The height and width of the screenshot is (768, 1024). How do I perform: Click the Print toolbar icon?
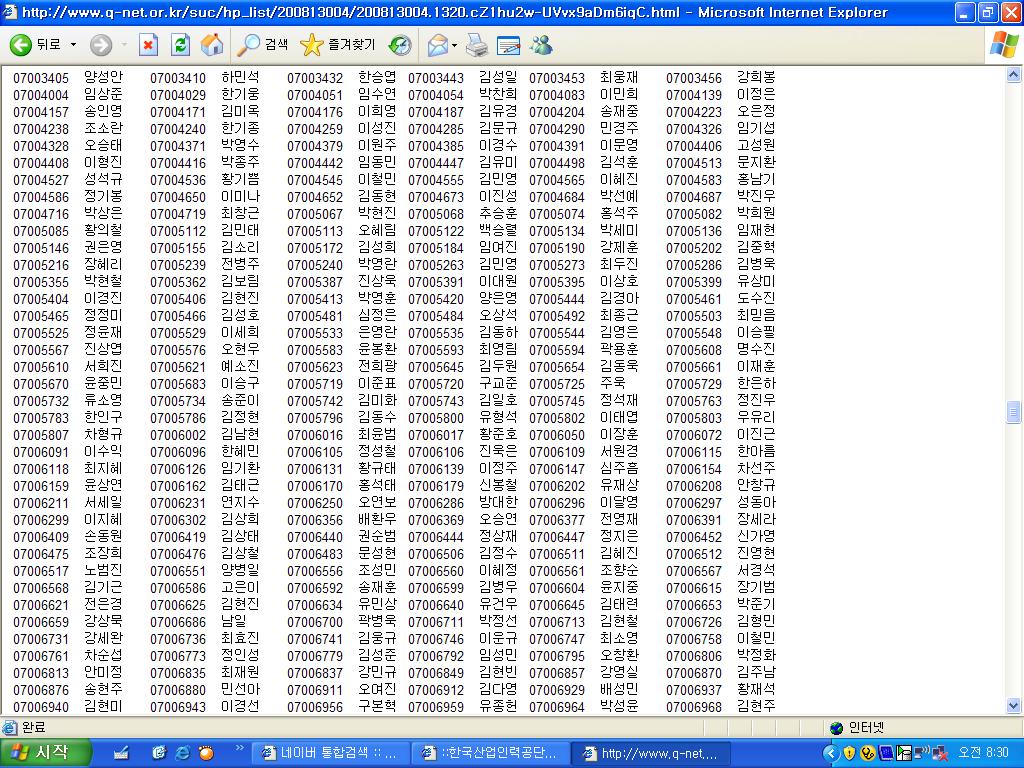coord(477,45)
